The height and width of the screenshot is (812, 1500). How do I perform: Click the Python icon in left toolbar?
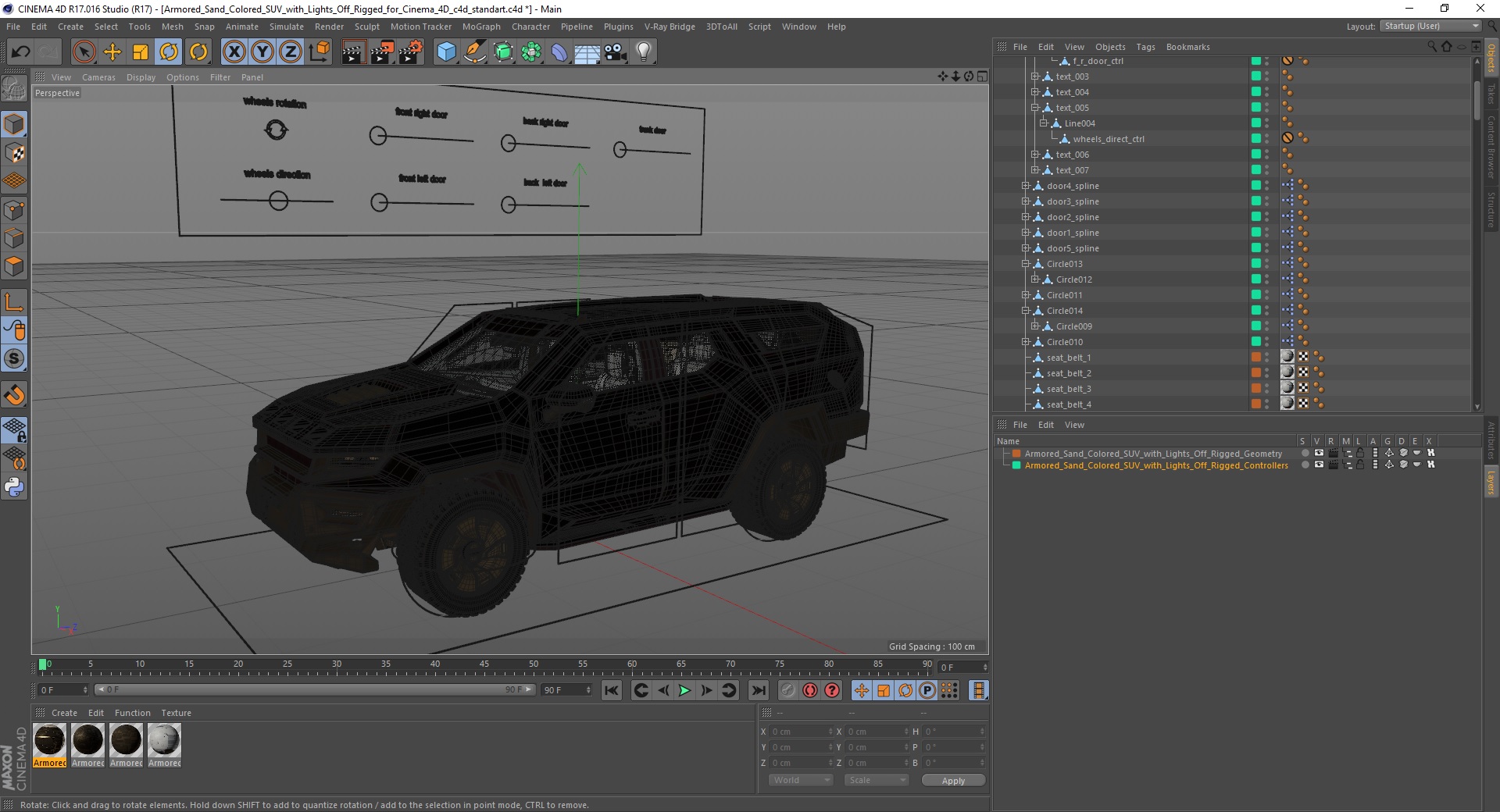[x=14, y=488]
